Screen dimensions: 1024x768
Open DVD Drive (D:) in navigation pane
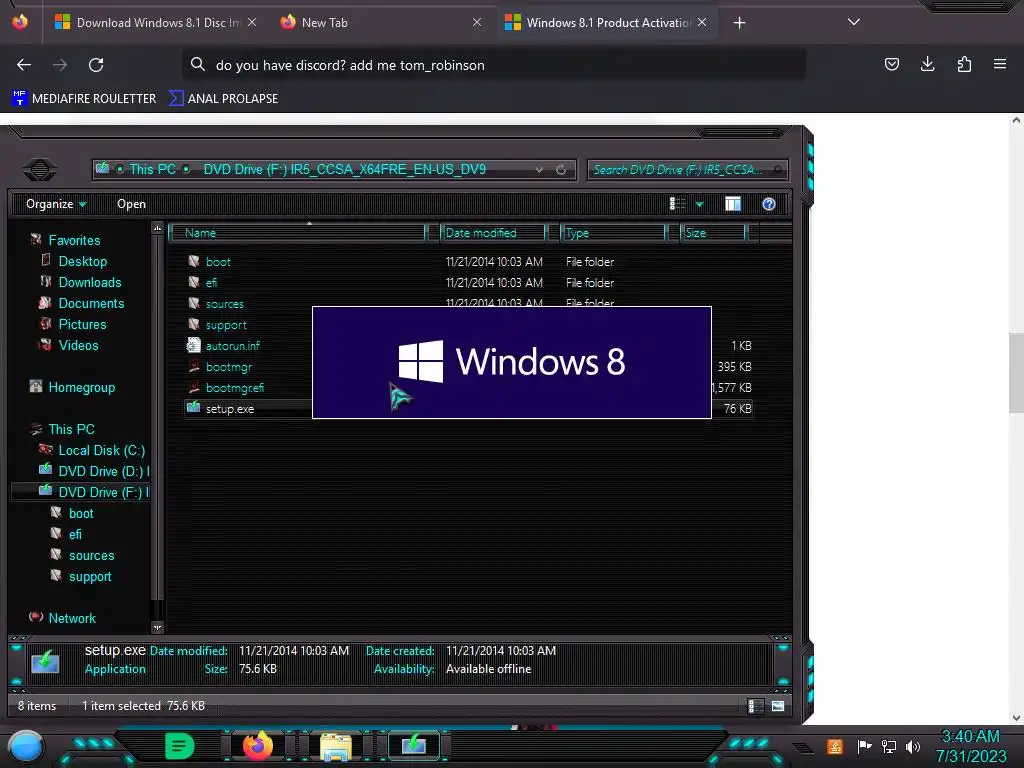(103, 471)
